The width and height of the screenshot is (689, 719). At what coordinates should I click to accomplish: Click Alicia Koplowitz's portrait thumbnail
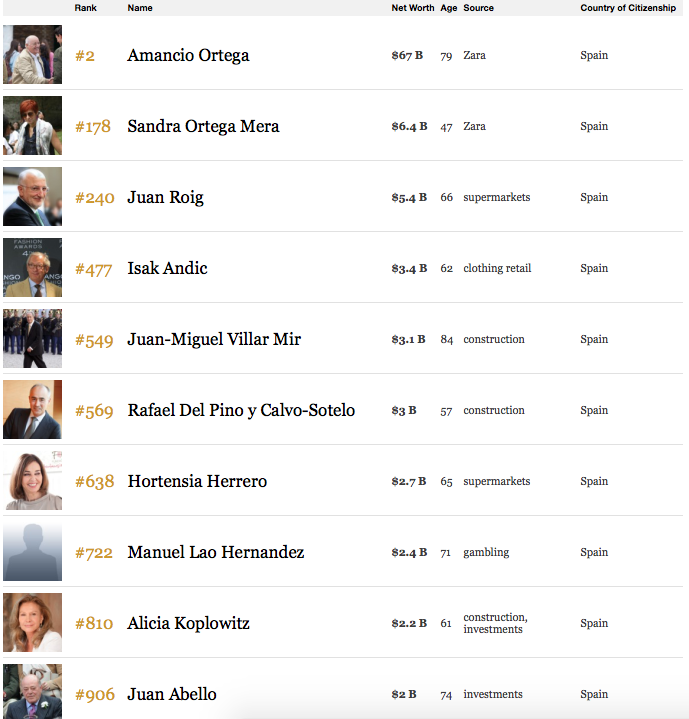point(32,623)
